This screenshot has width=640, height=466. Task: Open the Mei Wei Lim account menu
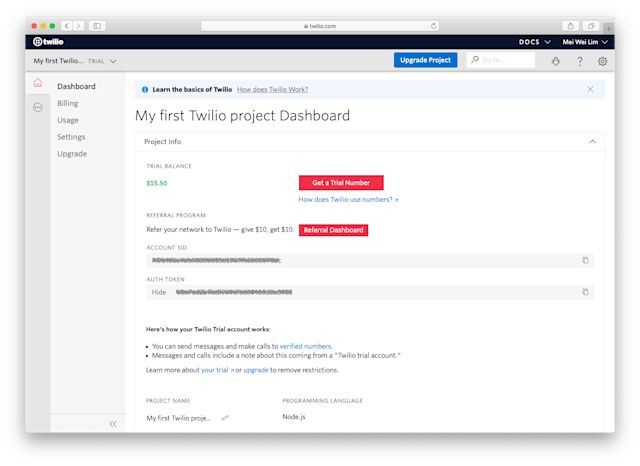click(585, 42)
